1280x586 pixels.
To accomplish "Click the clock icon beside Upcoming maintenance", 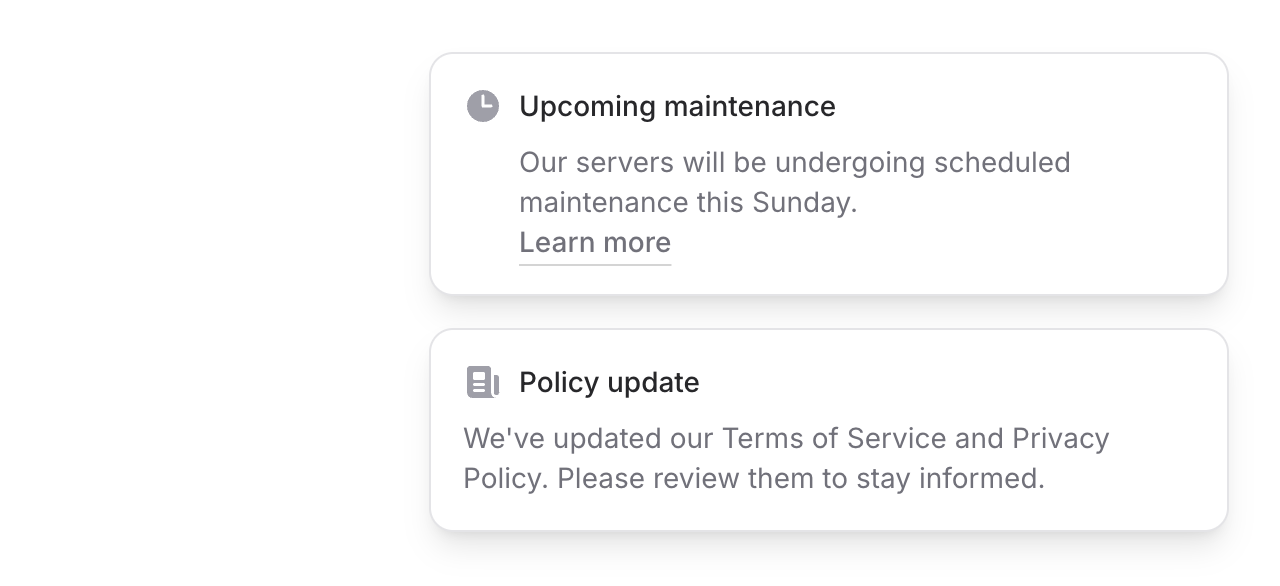I will pyautogui.click(x=483, y=106).
